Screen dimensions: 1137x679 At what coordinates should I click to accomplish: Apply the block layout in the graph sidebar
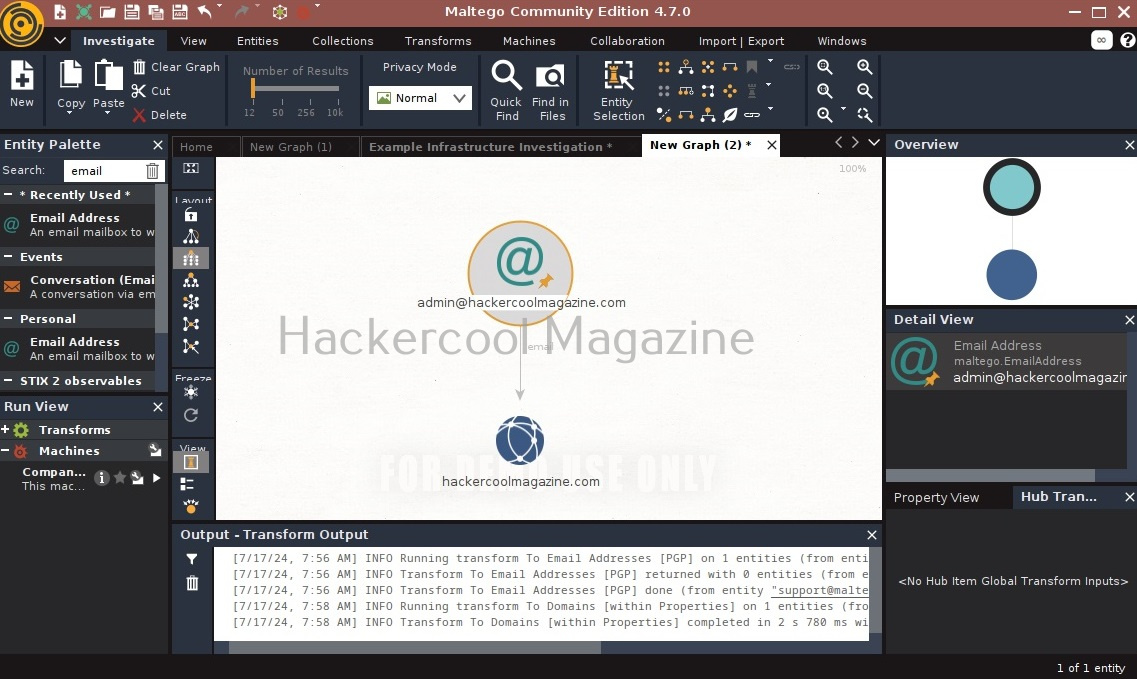coord(191,258)
